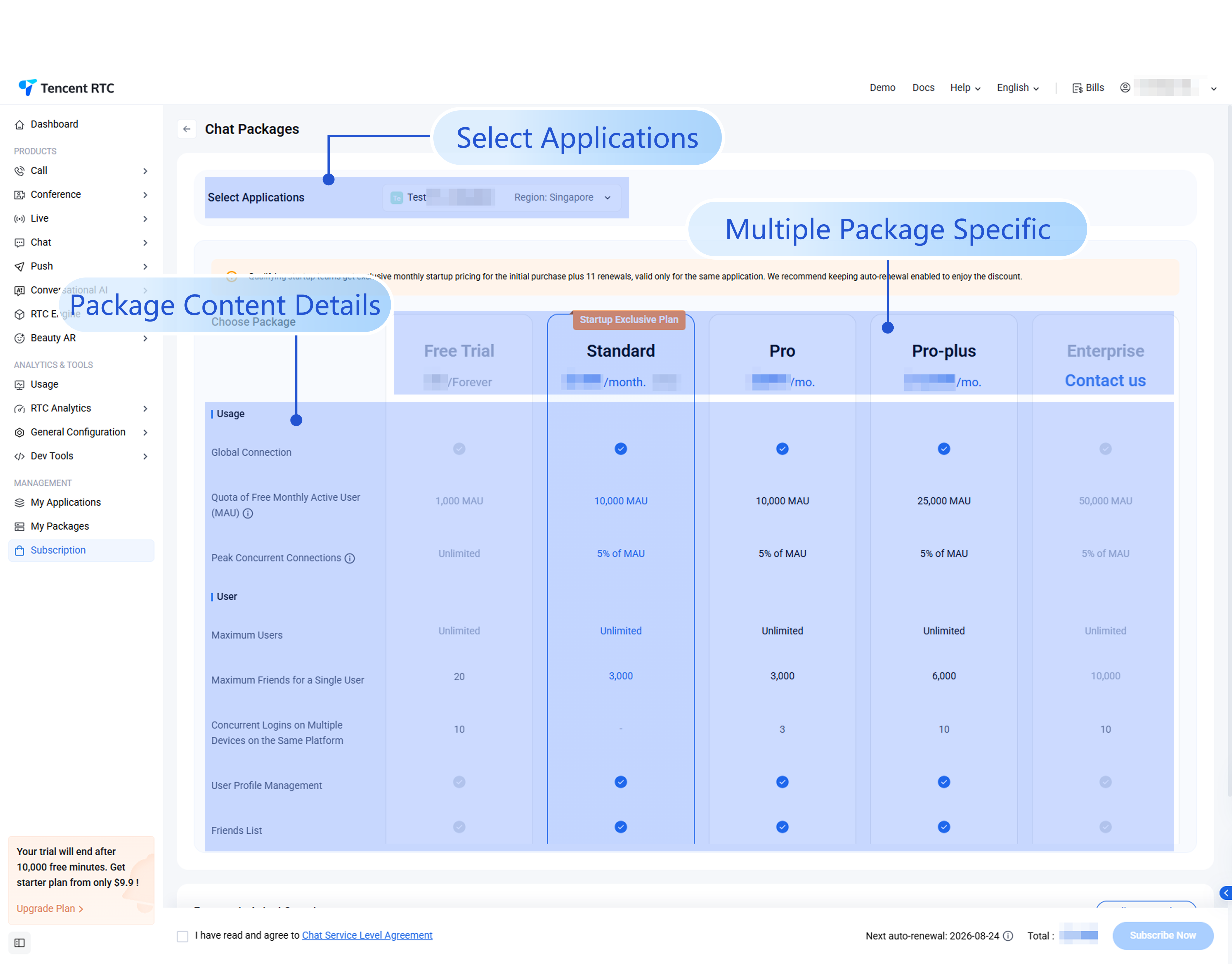
Task: Expand the Chat submenu chevron
Action: pos(146,243)
